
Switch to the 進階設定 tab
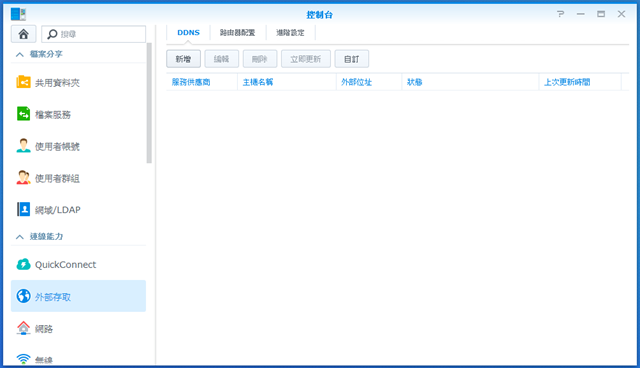(290, 33)
